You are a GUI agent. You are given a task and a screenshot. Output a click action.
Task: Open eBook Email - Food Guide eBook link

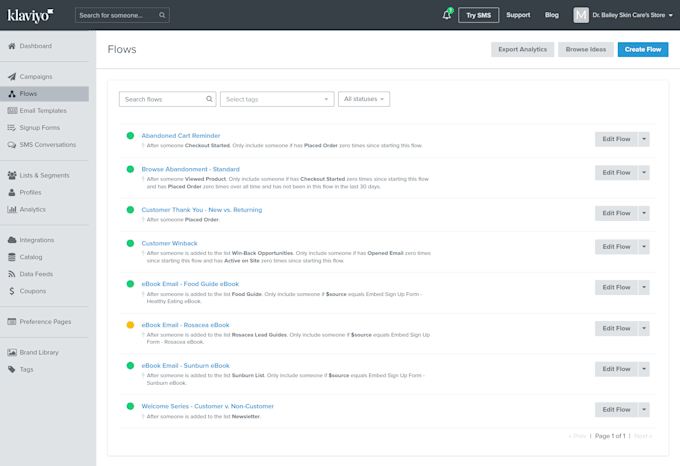[190, 284]
